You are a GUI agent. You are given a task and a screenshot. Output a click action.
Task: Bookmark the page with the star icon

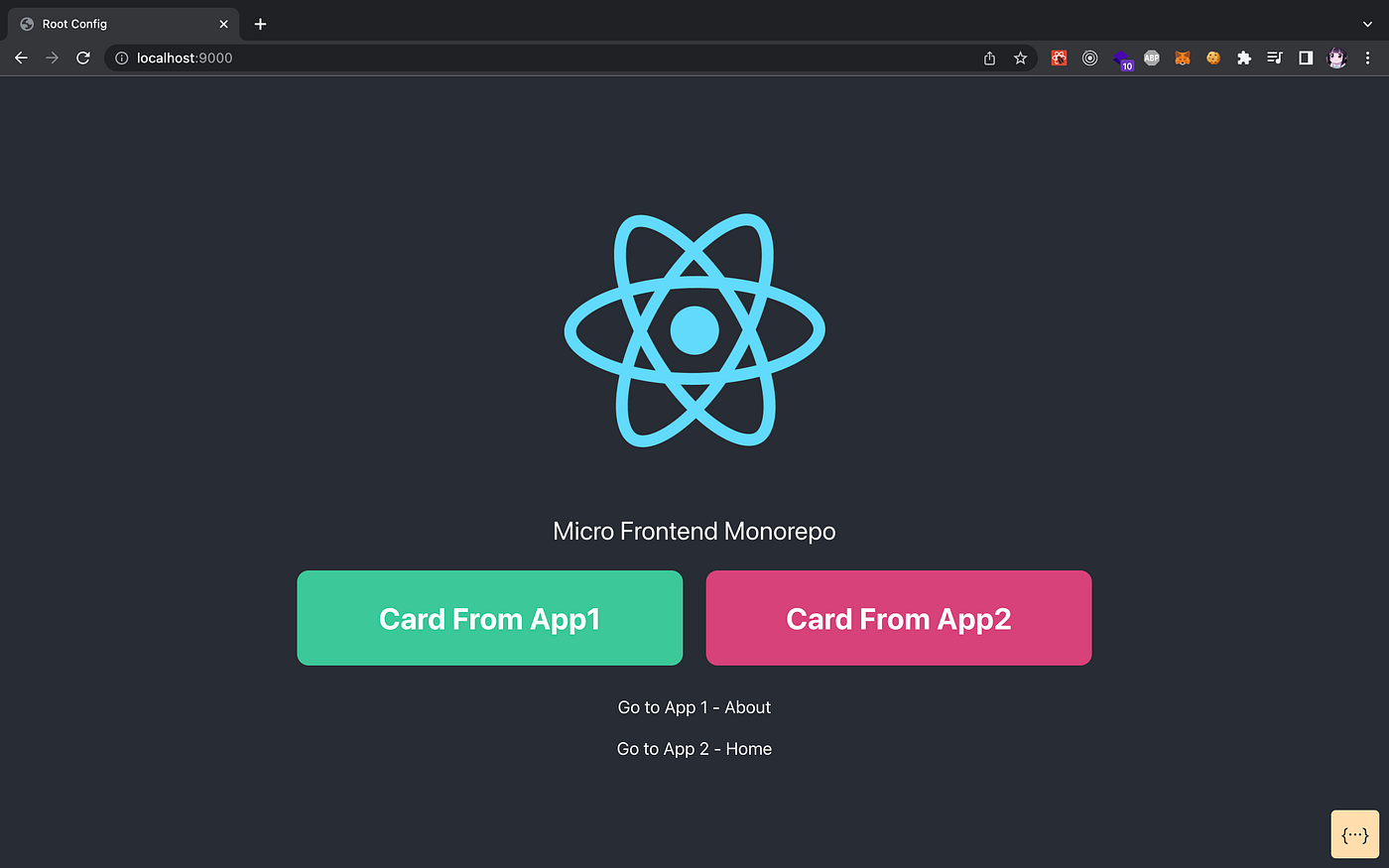pyautogui.click(x=1021, y=58)
